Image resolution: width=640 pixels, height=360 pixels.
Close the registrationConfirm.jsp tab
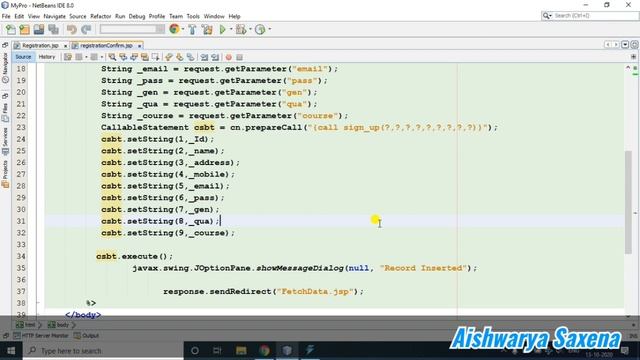[139, 46]
